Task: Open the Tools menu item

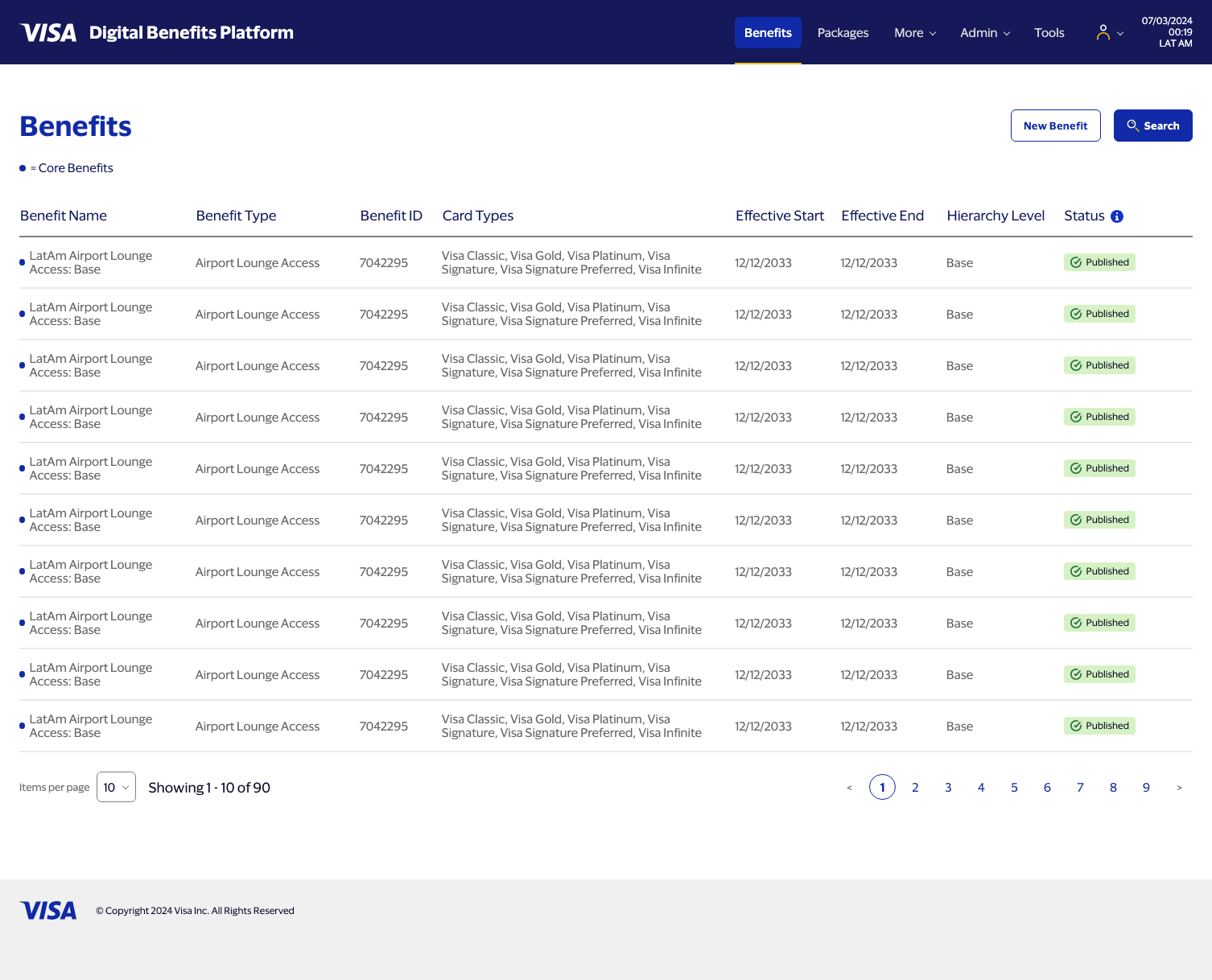Action: [x=1049, y=33]
